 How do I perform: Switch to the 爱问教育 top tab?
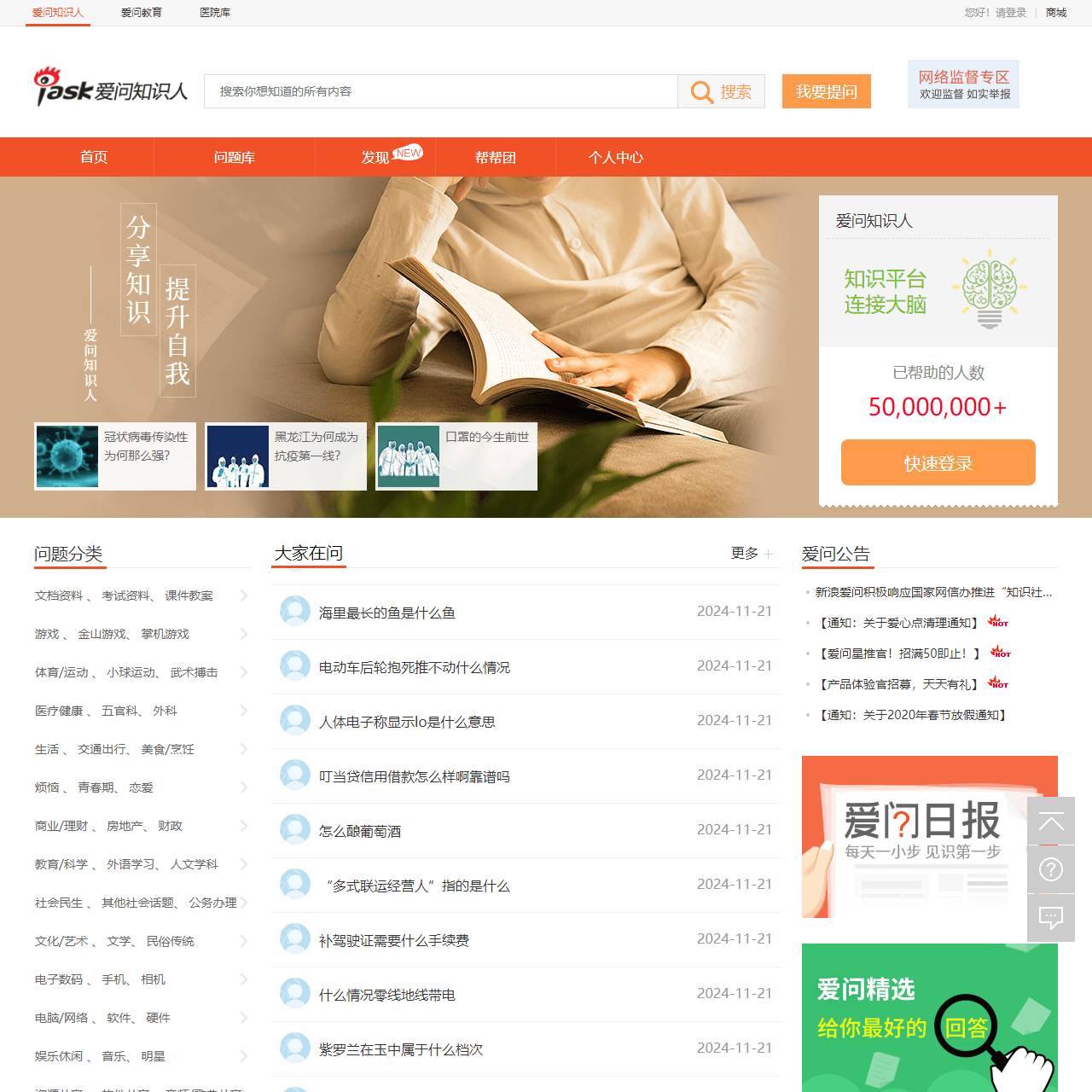coord(142,13)
